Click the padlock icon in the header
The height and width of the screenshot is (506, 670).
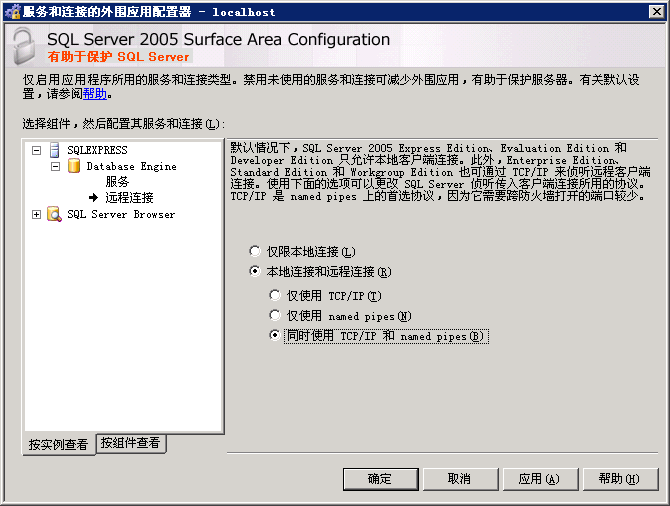click(24, 46)
